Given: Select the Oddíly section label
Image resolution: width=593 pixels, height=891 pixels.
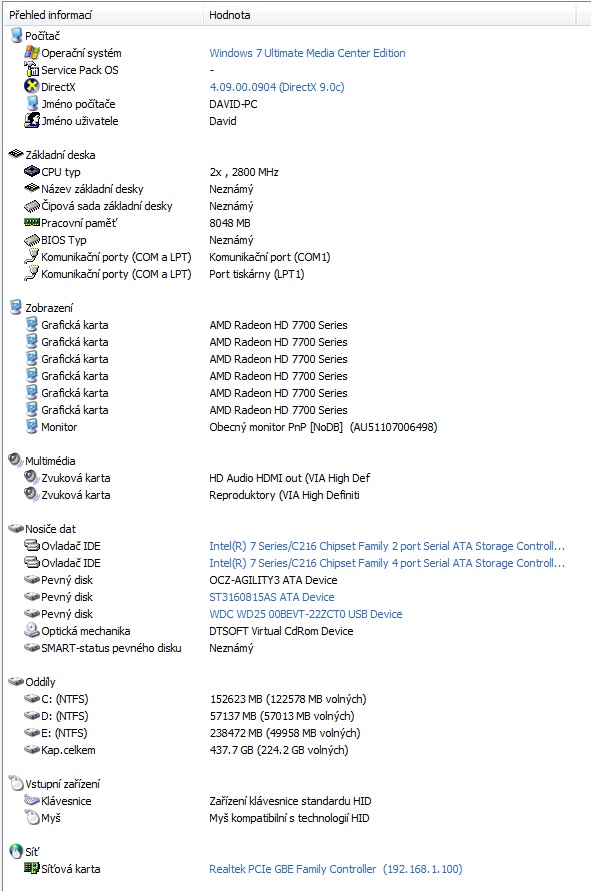Looking at the screenshot, I should click(x=40, y=682).
